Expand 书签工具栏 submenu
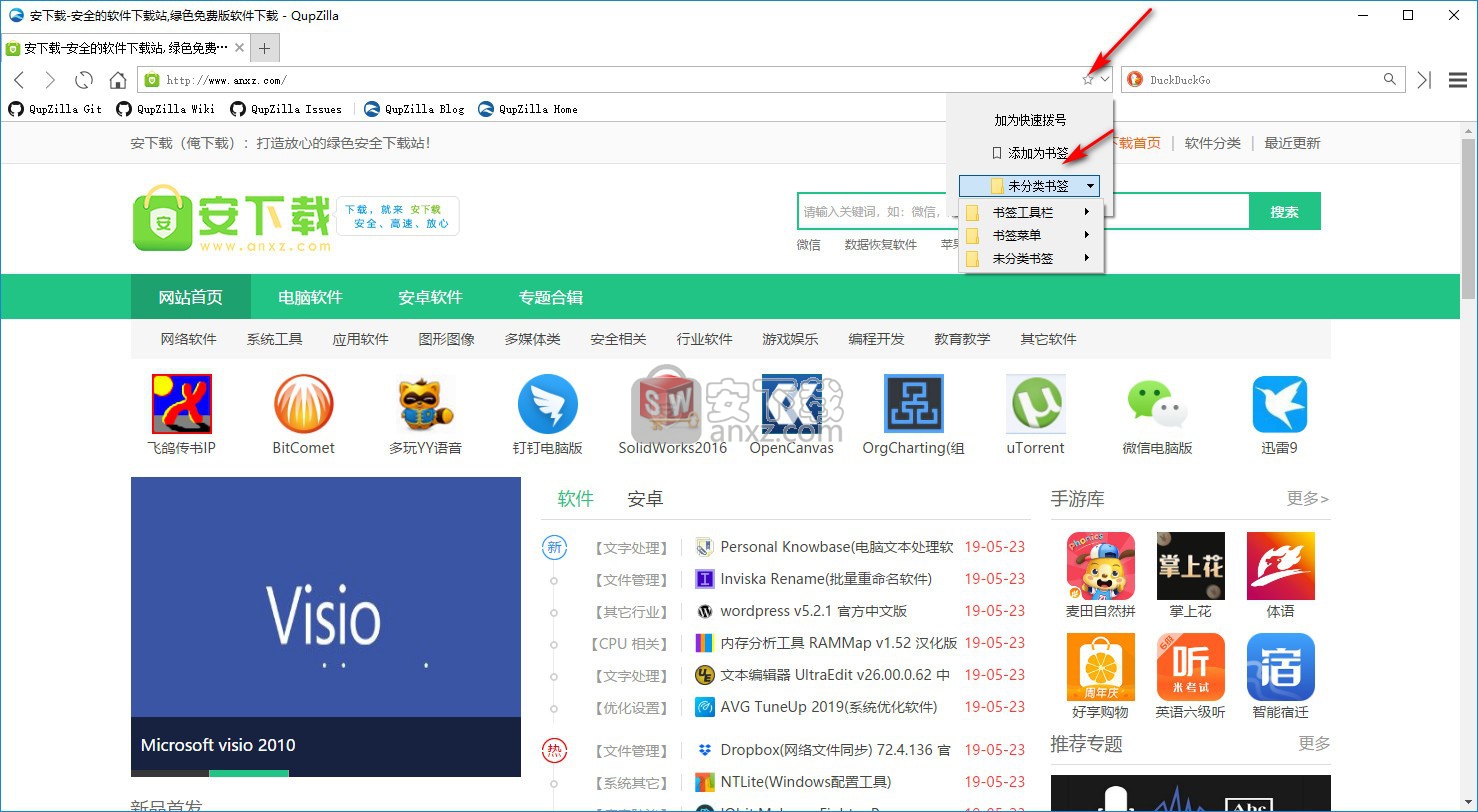1478x812 pixels. coord(1031,212)
